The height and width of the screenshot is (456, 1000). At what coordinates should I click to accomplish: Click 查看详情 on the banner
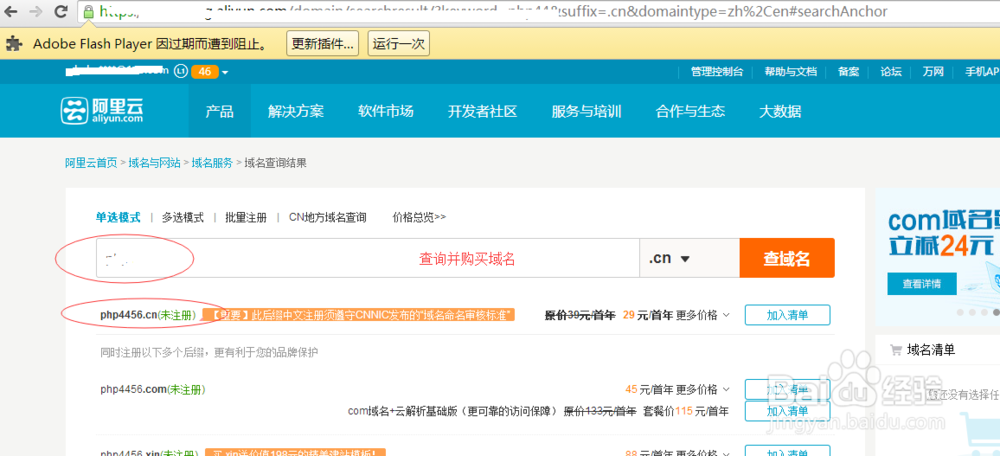(922, 284)
